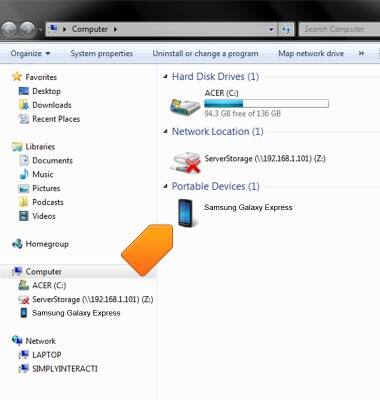Click the Podcasts folder icon
The height and width of the screenshot is (400, 380).
coord(24,202)
